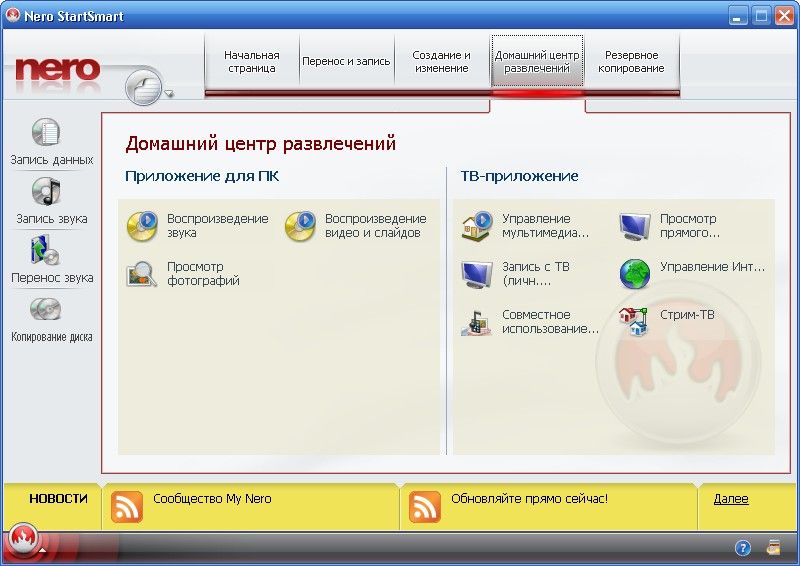Switch to Резервное копирование tab
Image resolution: width=800 pixels, height=566 pixels.
[631, 62]
